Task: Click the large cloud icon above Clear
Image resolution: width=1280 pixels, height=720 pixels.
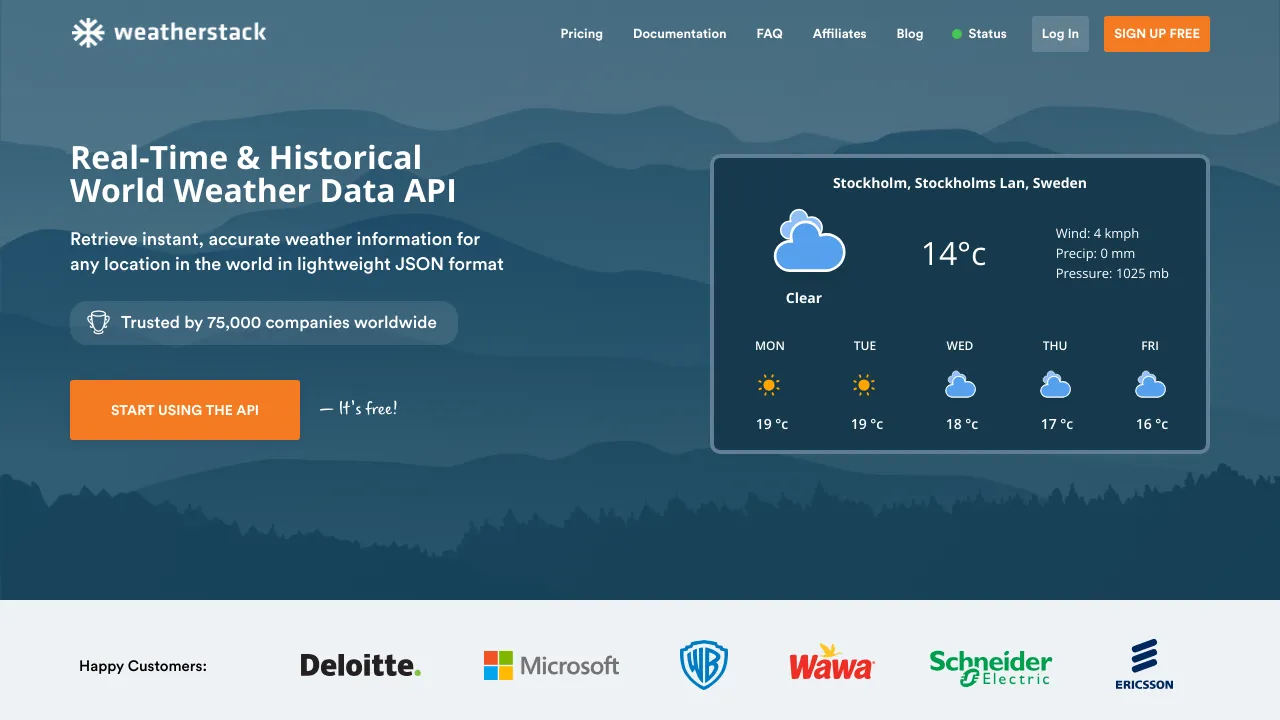Action: pos(809,241)
